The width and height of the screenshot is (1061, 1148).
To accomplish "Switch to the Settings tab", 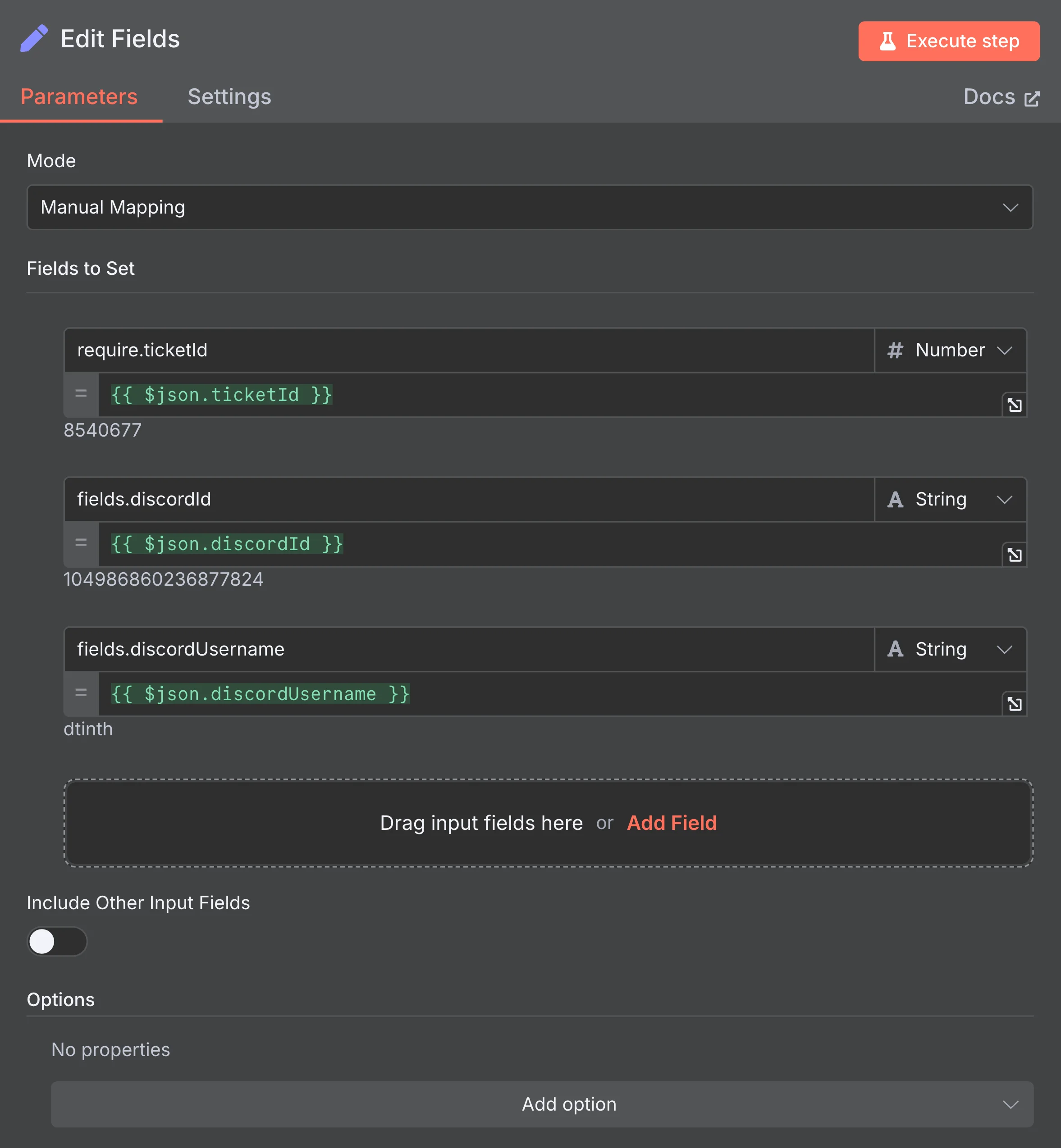I will click(229, 97).
